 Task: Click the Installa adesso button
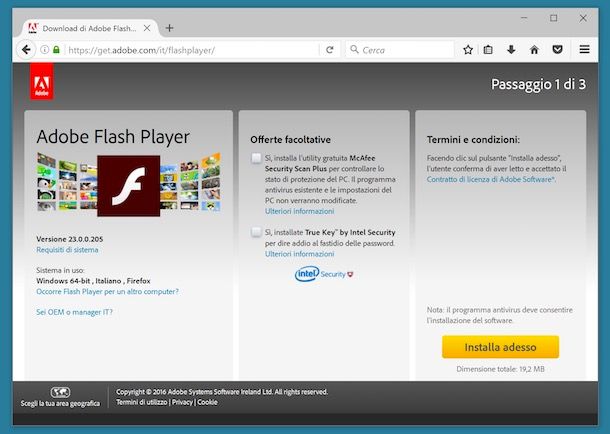pos(500,347)
